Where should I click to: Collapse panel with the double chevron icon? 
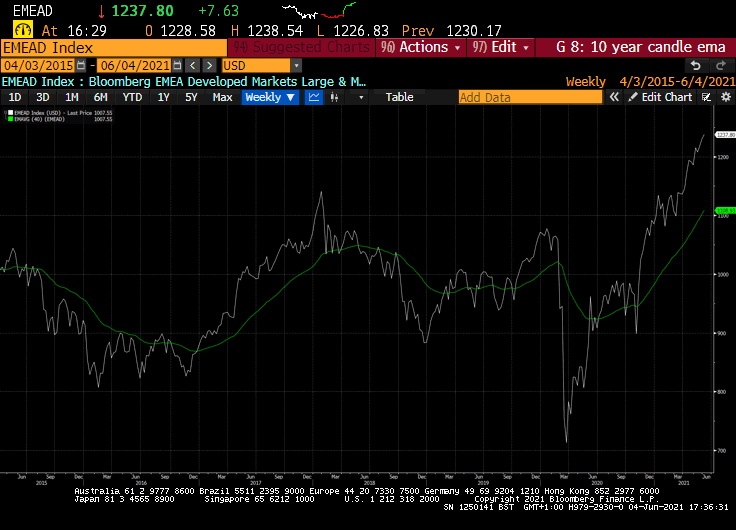point(614,97)
